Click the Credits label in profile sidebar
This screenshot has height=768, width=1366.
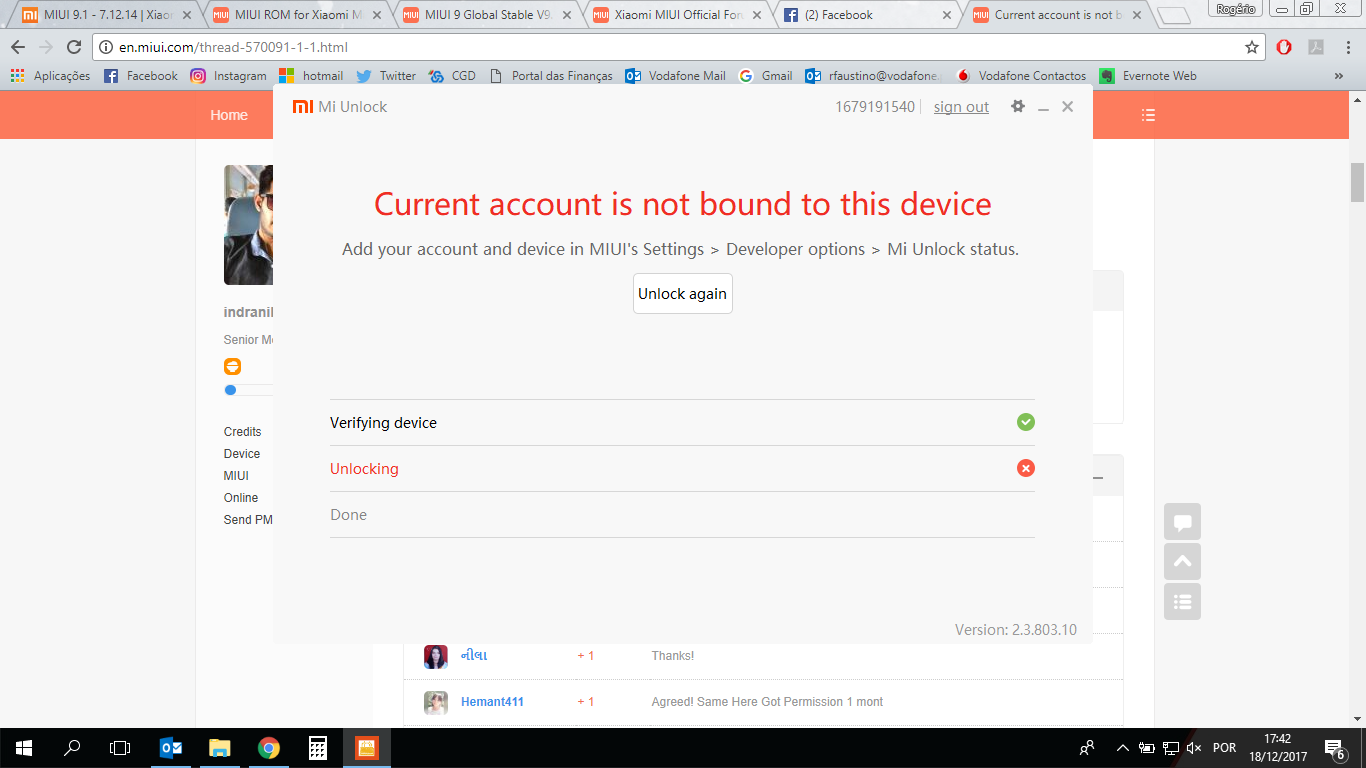pos(242,432)
